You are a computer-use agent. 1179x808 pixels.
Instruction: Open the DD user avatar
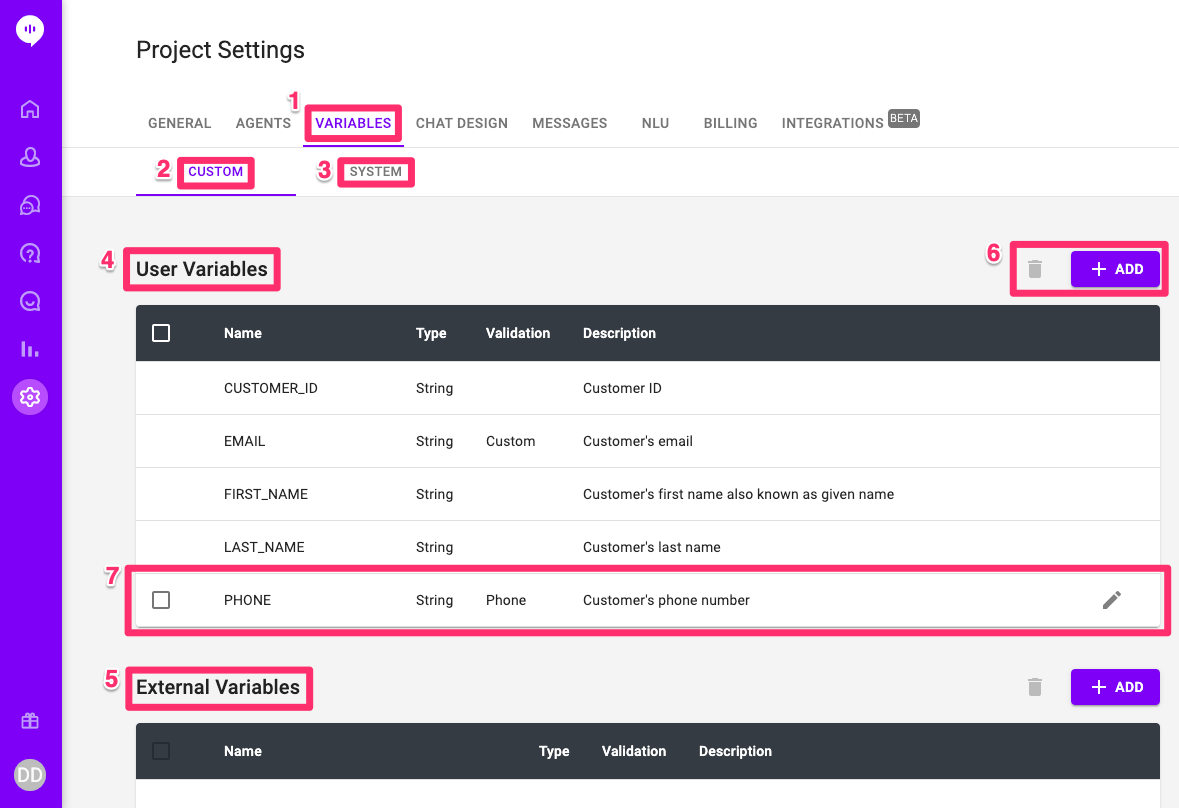click(30, 775)
